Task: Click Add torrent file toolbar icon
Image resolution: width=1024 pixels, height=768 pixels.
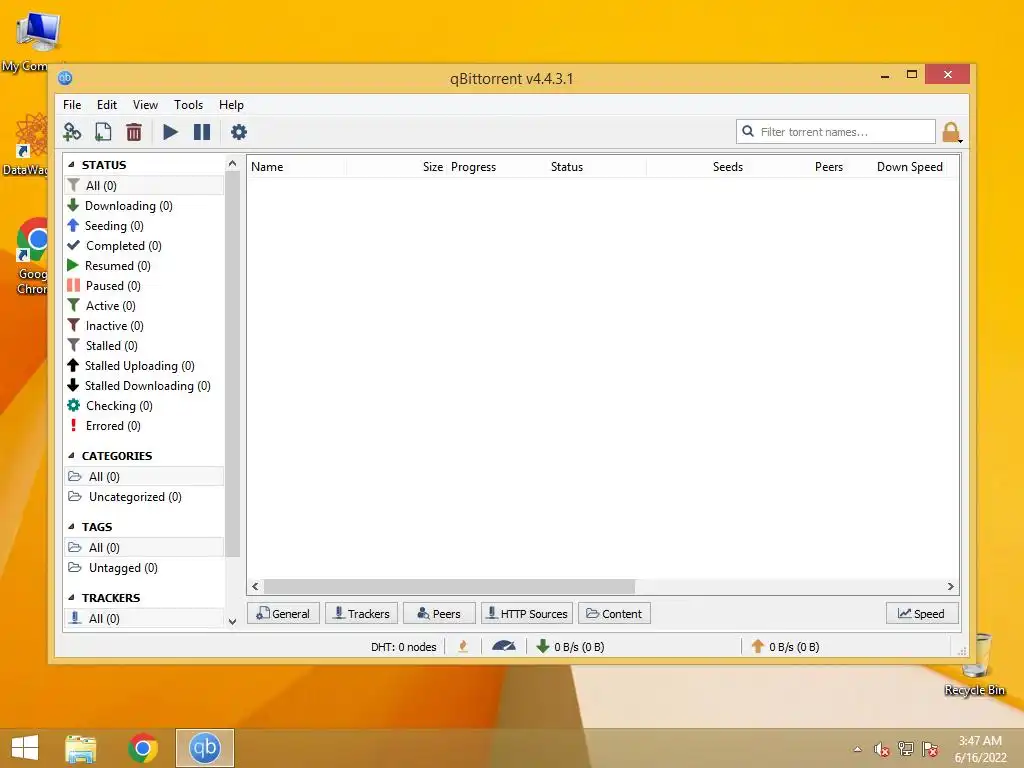Action: click(x=103, y=132)
